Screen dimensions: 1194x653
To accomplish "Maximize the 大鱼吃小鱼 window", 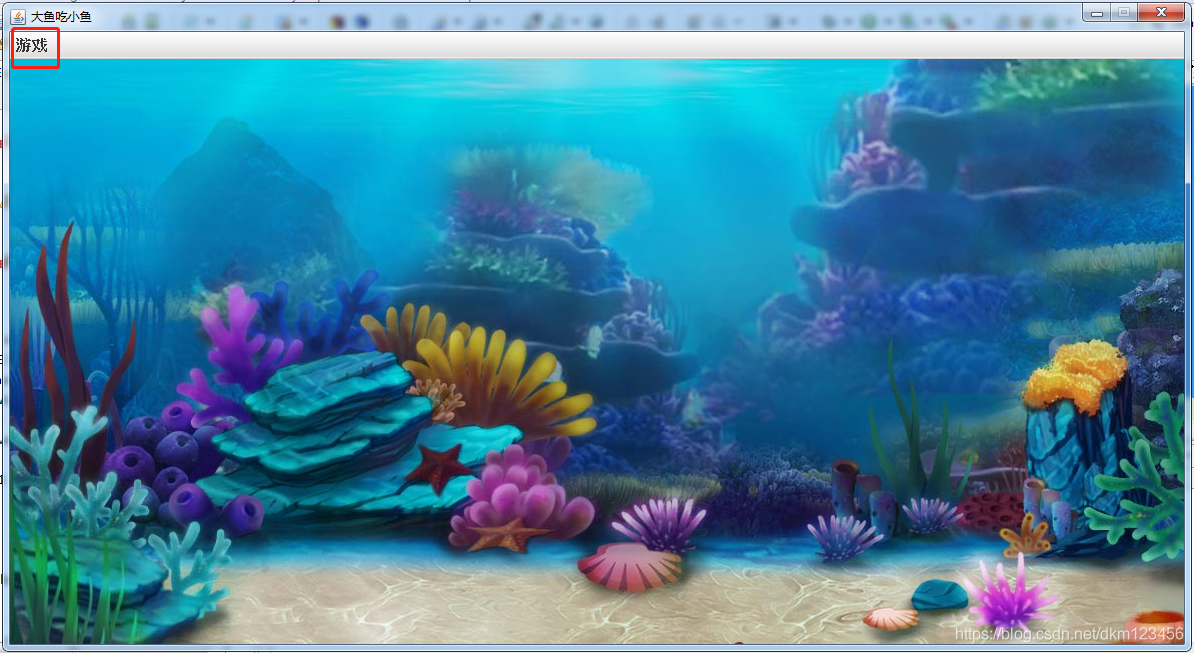I will pyautogui.click(x=1124, y=12).
